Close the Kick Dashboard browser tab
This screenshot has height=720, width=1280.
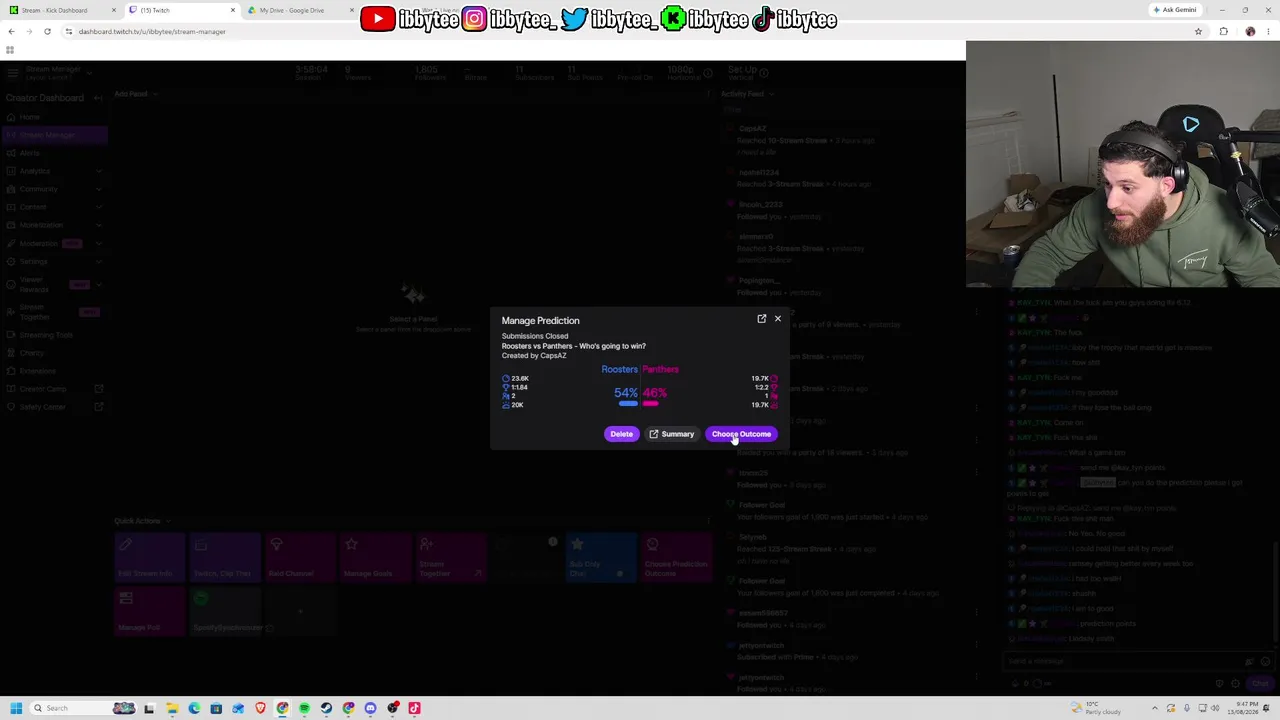tap(114, 10)
